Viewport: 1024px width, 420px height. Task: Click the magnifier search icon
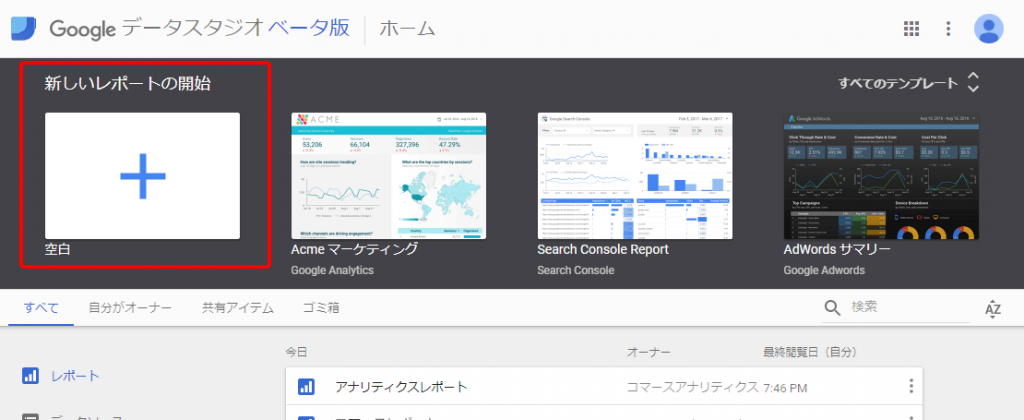point(833,308)
